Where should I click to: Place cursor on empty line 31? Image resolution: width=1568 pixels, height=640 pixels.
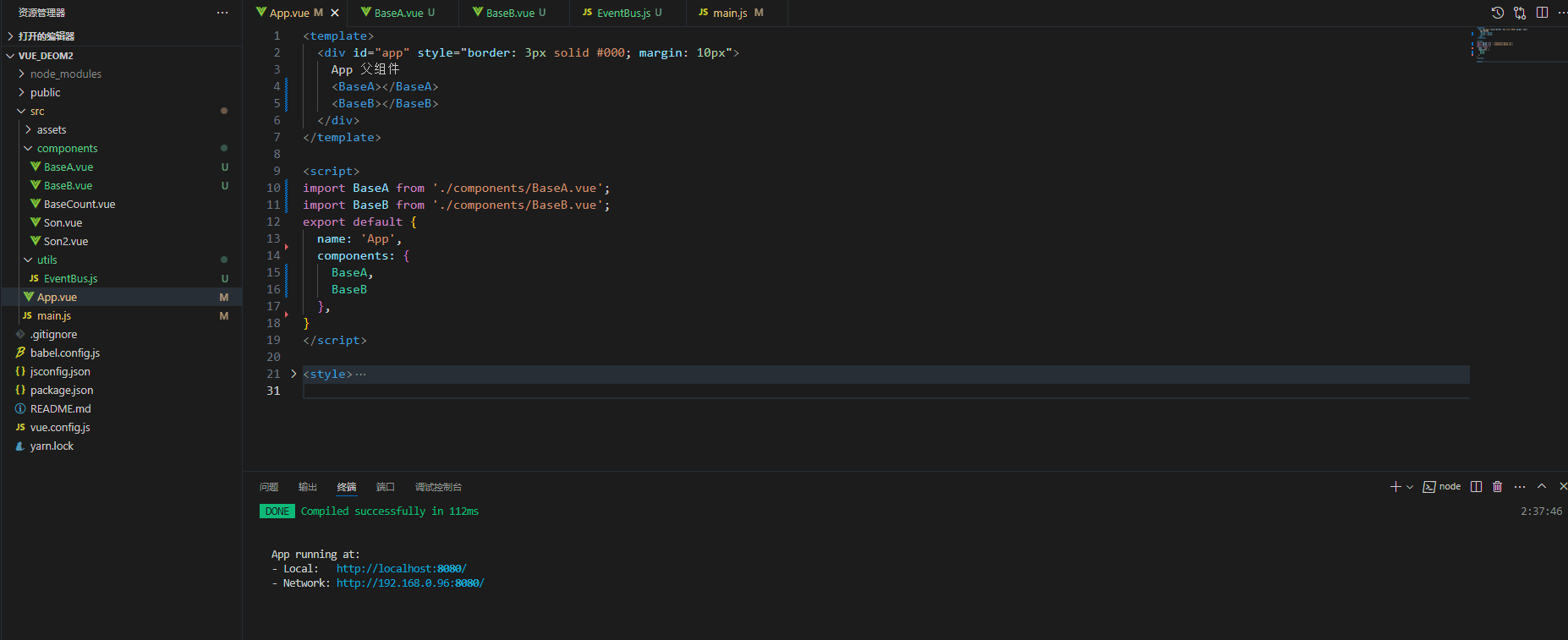(886, 391)
